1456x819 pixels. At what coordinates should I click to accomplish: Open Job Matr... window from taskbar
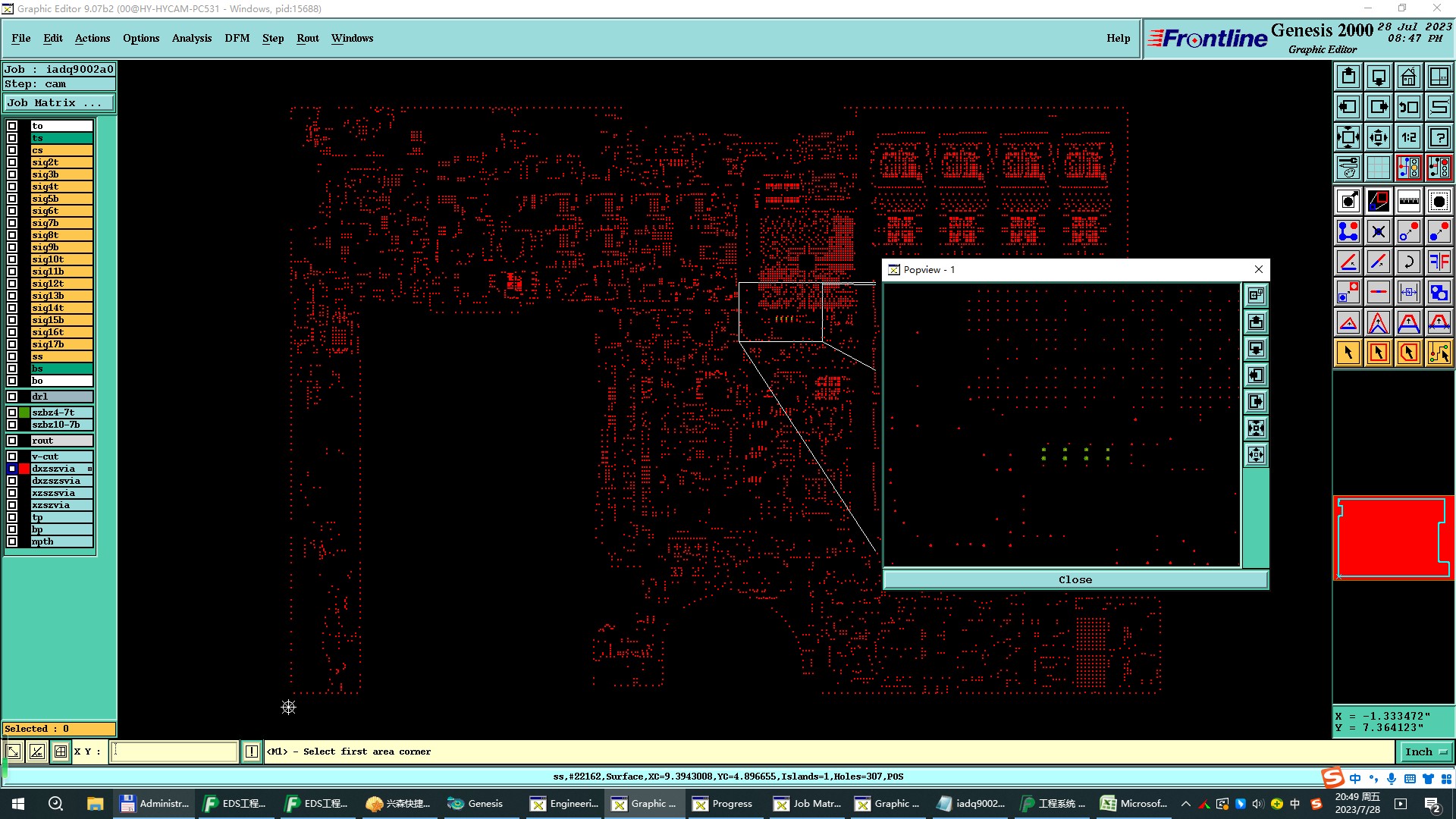pos(808,804)
